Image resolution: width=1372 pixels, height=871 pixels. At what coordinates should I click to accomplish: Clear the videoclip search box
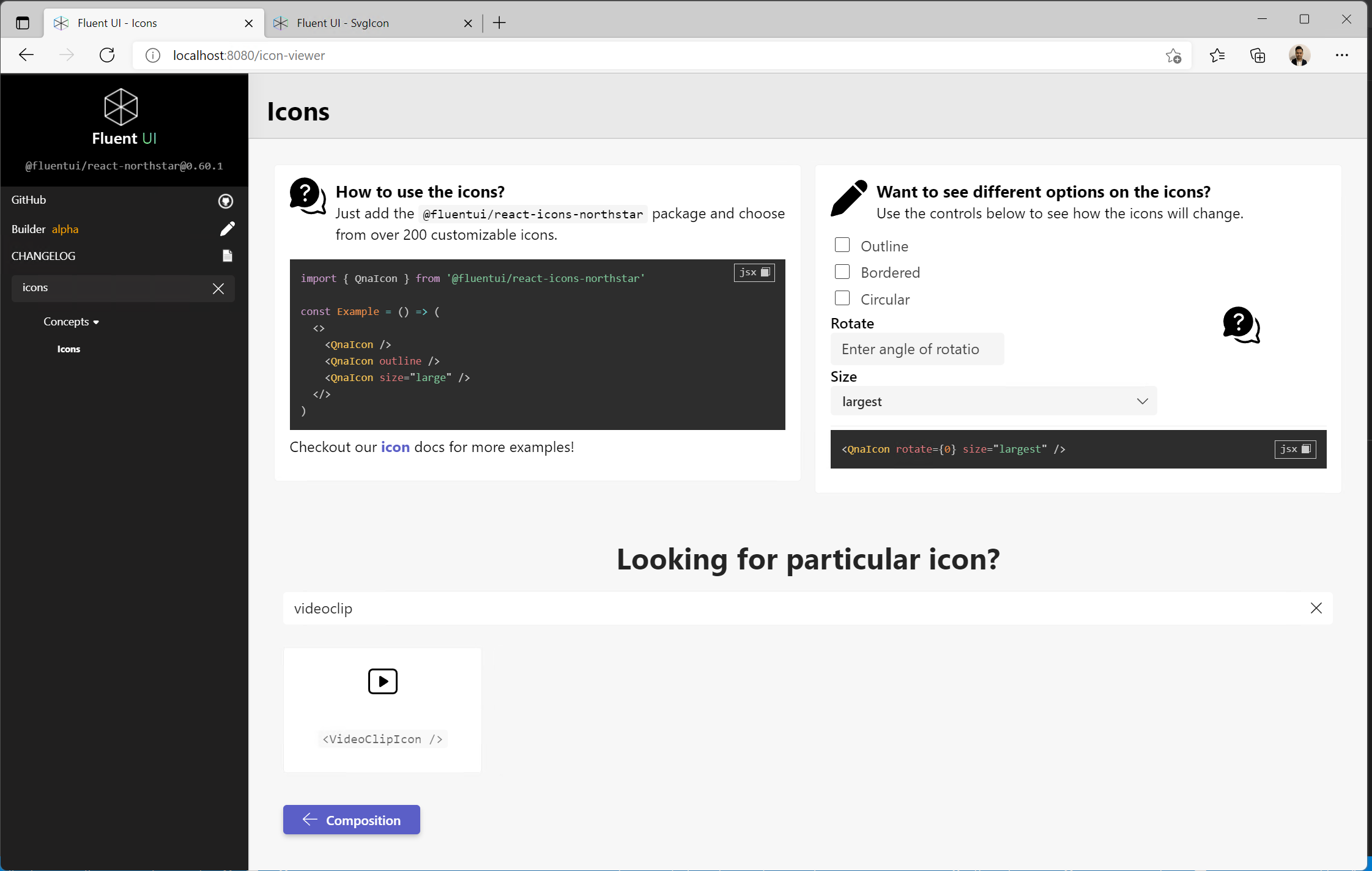pos(1316,608)
